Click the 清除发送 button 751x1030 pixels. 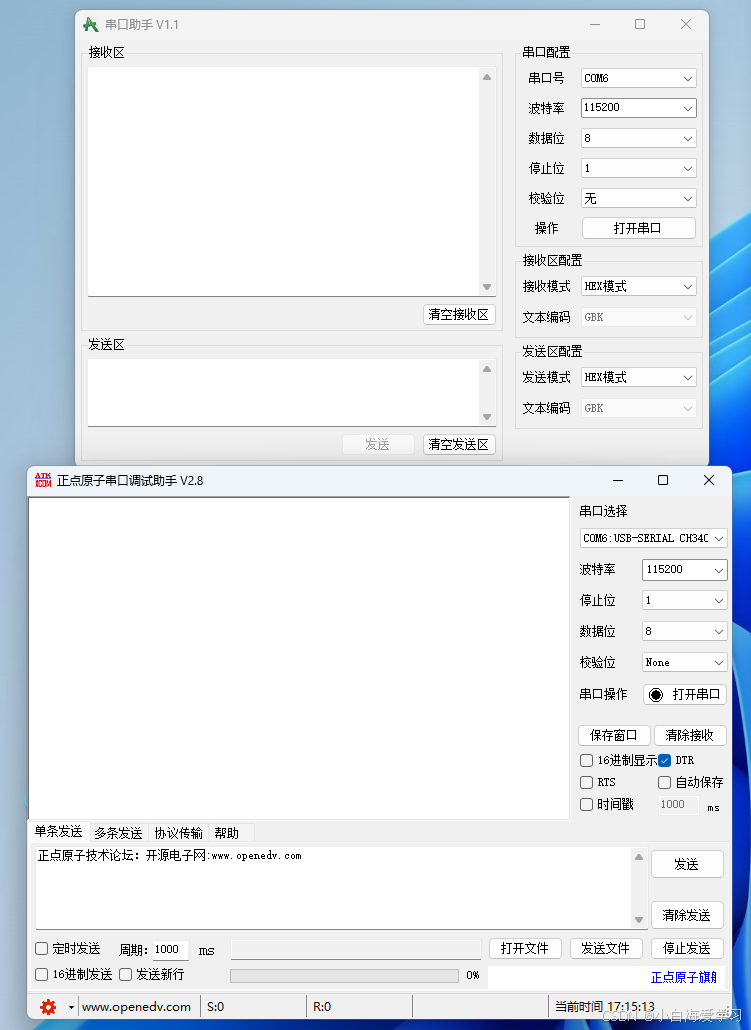pyautogui.click(x=687, y=915)
